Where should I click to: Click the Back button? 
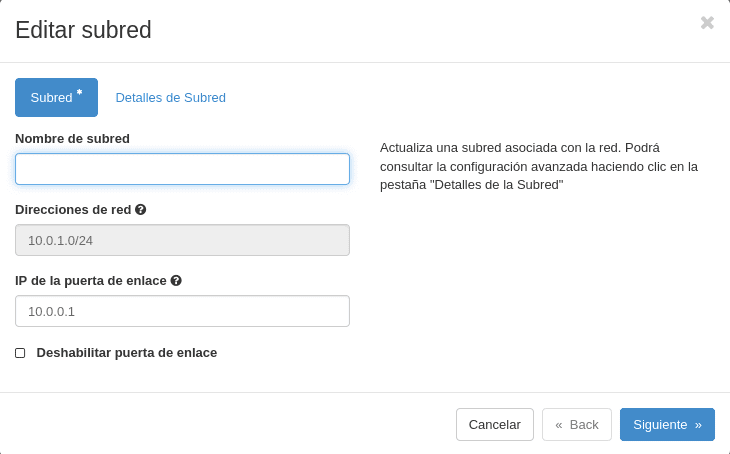coord(576,425)
